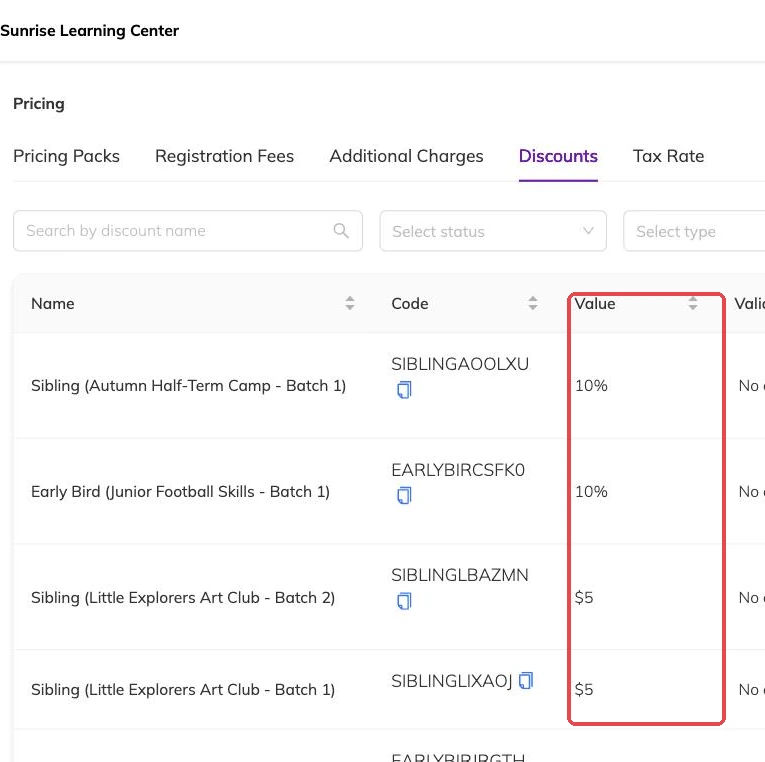
Task: Click Early Bird (Junior Football Skills - Batch 1)
Action: tap(181, 492)
